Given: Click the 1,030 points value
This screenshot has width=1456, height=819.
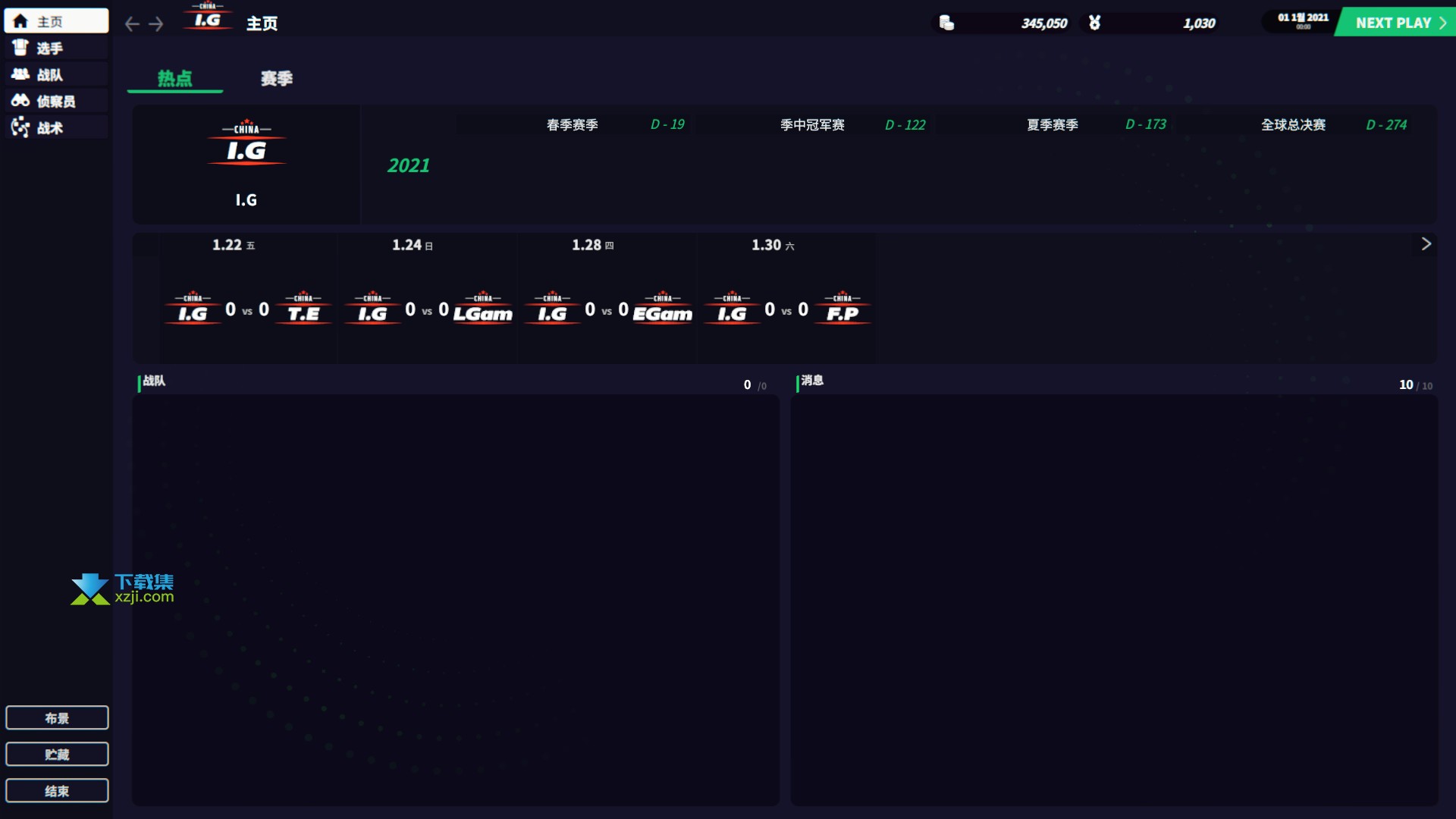Looking at the screenshot, I should (1199, 24).
